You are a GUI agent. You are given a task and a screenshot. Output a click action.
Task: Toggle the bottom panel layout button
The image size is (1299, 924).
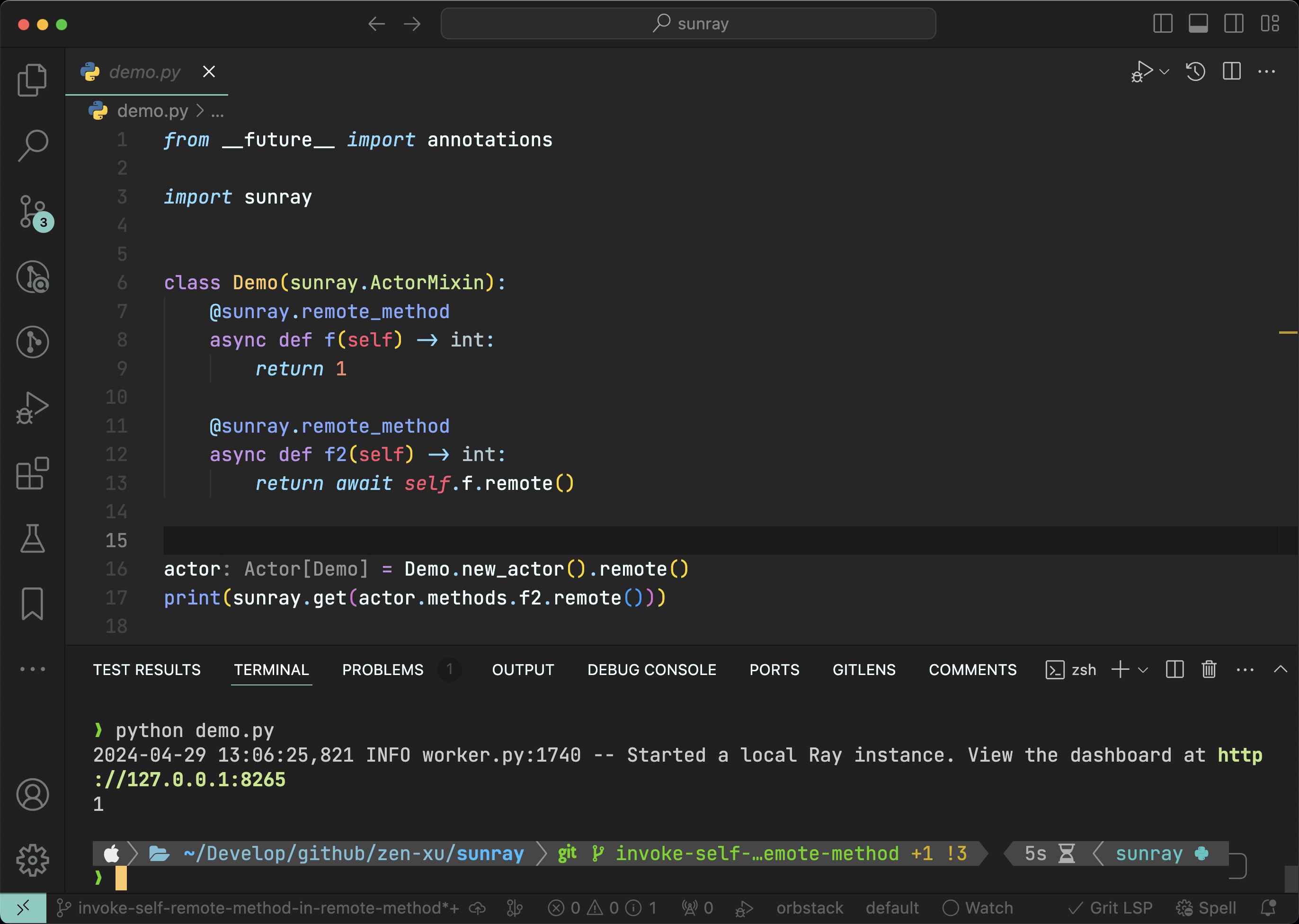click(1198, 24)
